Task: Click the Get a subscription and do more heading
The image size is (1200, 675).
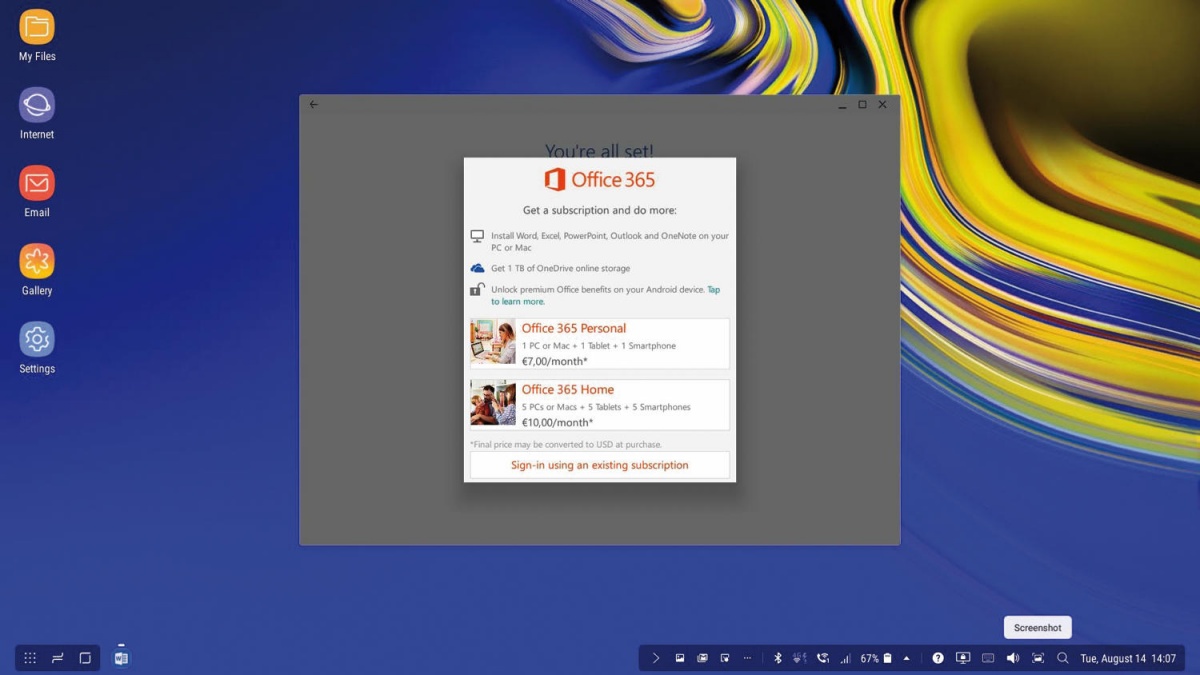Action: [600, 211]
